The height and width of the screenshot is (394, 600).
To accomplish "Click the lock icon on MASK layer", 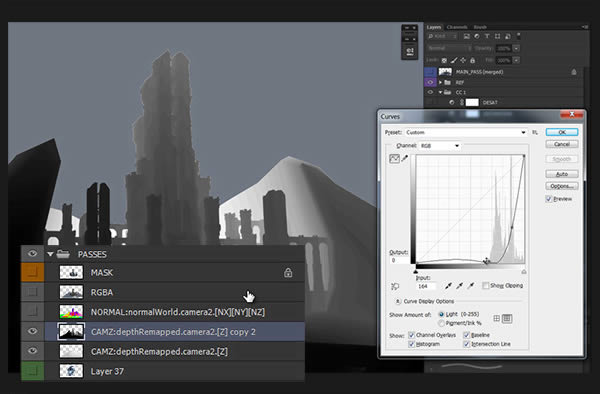I will [288, 272].
